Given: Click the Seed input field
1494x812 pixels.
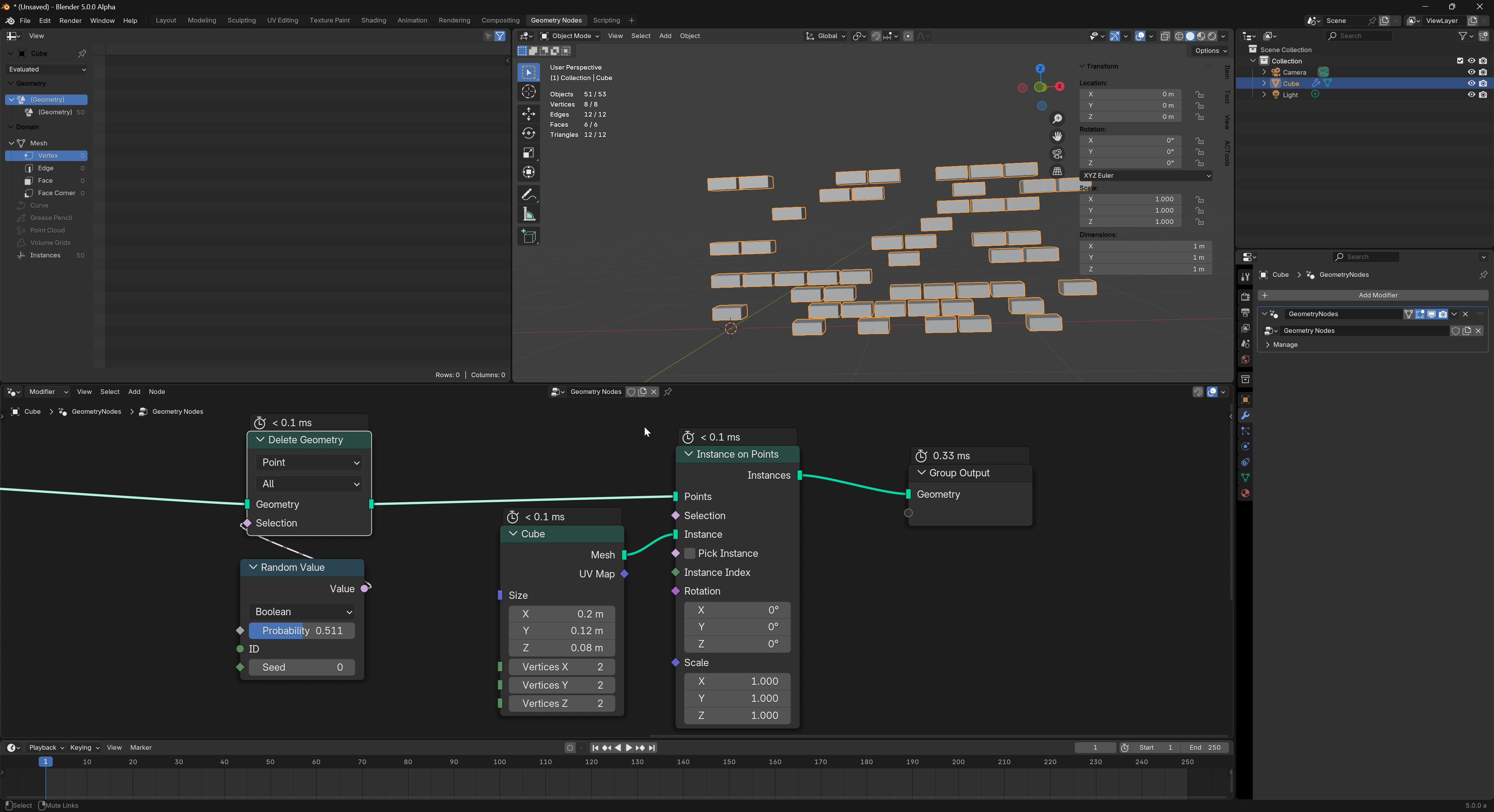Looking at the screenshot, I should point(302,667).
